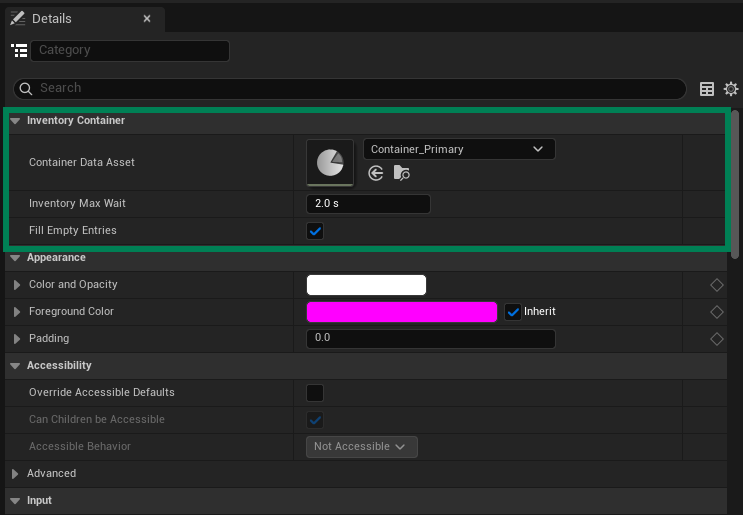Collapse the Accessibility section
743x515 pixels.
coord(15,366)
